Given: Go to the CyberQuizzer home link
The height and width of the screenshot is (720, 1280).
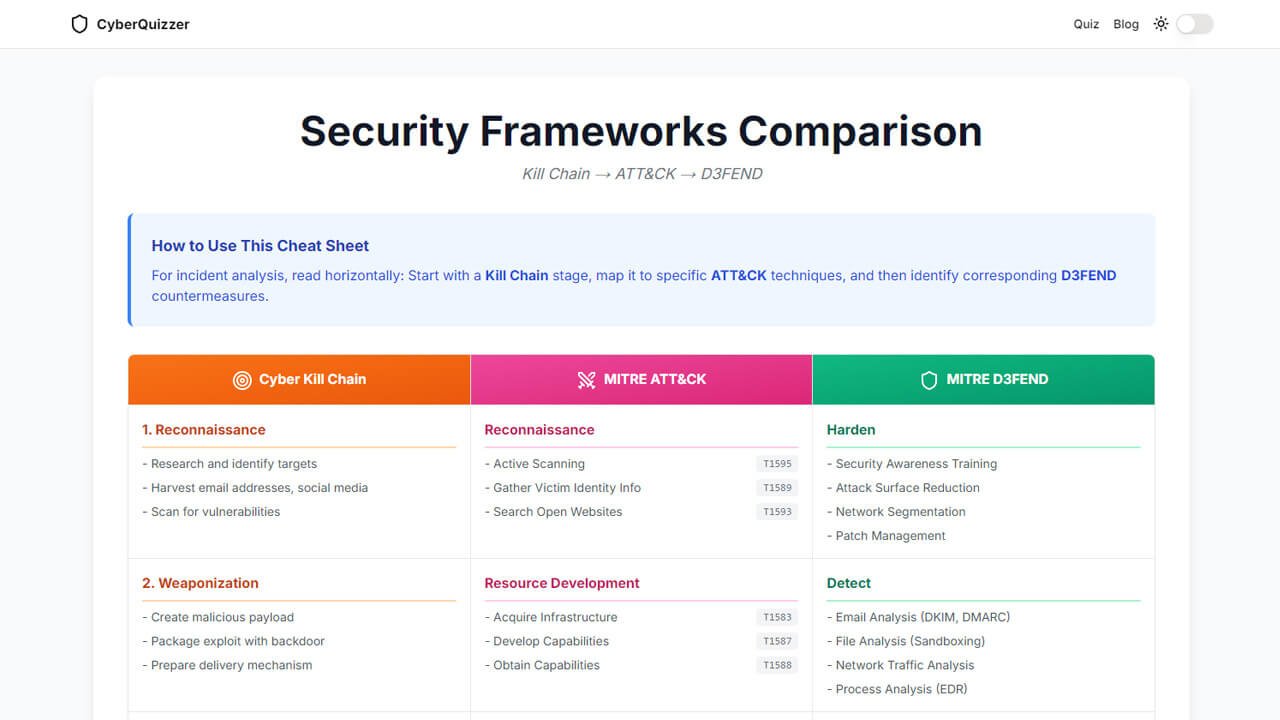Looking at the screenshot, I should click(142, 24).
